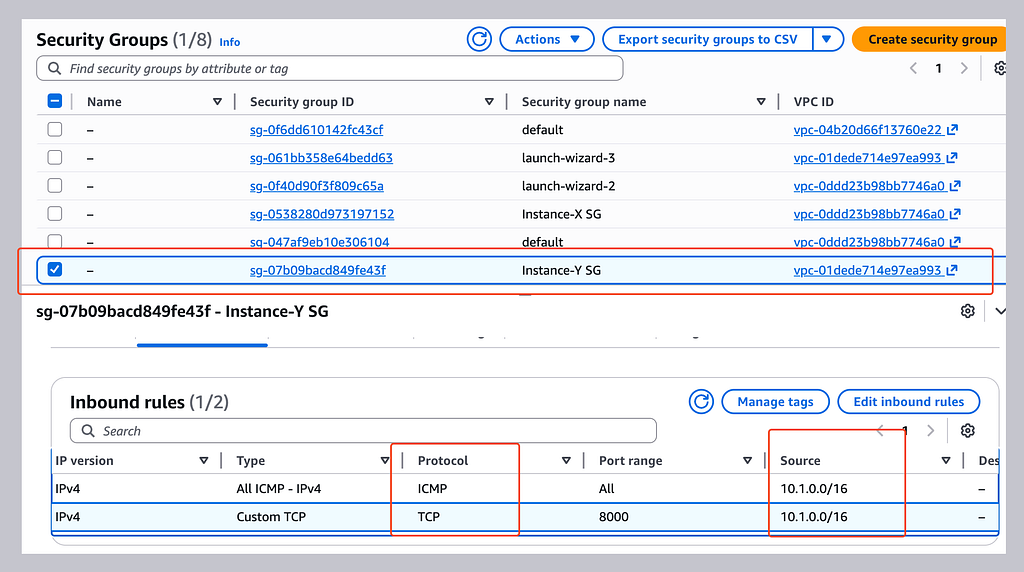This screenshot has height=572, width=1024.
Task: Open security group sg-0f40d90f3f809c65a link
Action: click(317, 185)
